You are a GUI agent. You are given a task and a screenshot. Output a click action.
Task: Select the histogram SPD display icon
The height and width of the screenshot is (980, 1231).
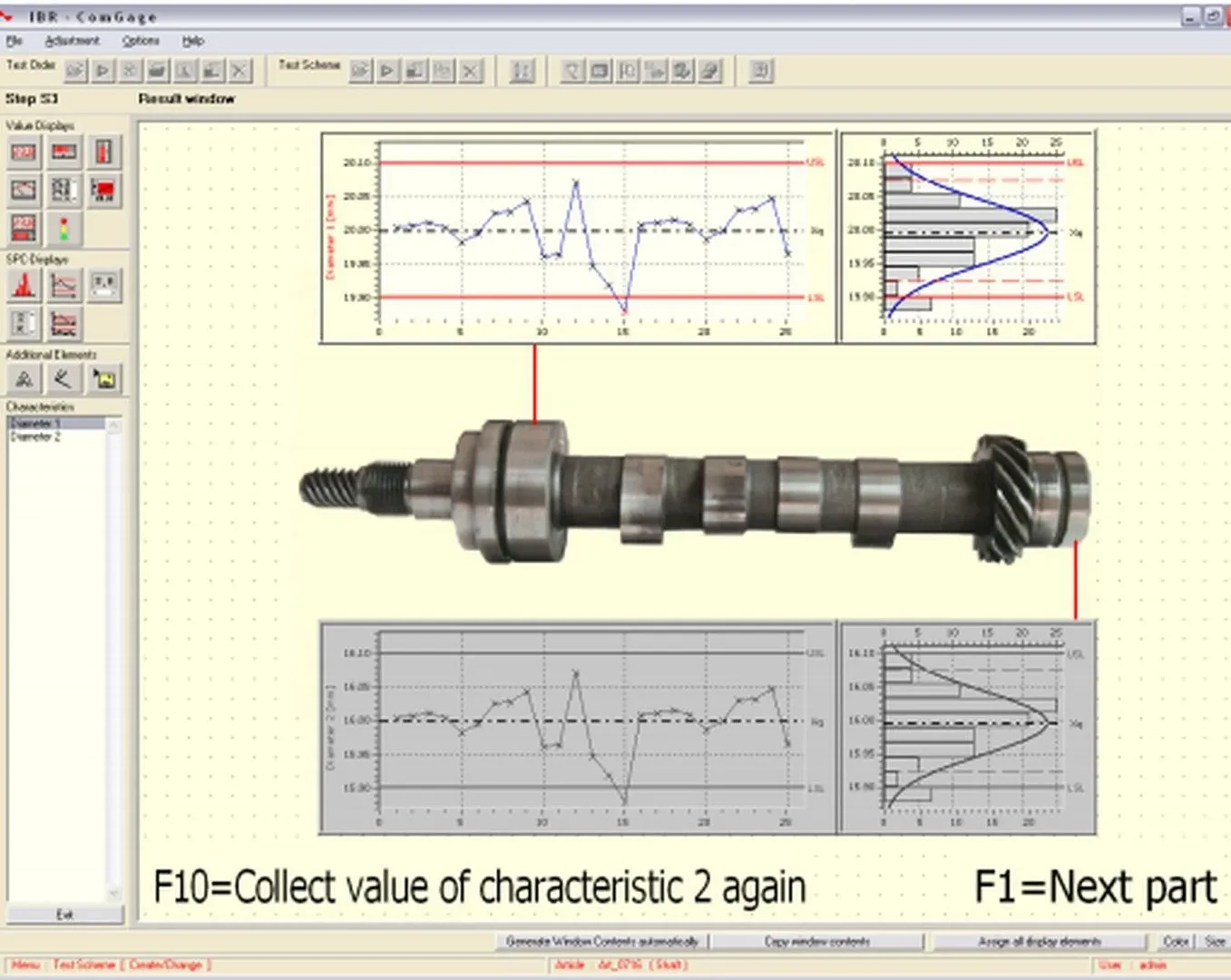24,286
